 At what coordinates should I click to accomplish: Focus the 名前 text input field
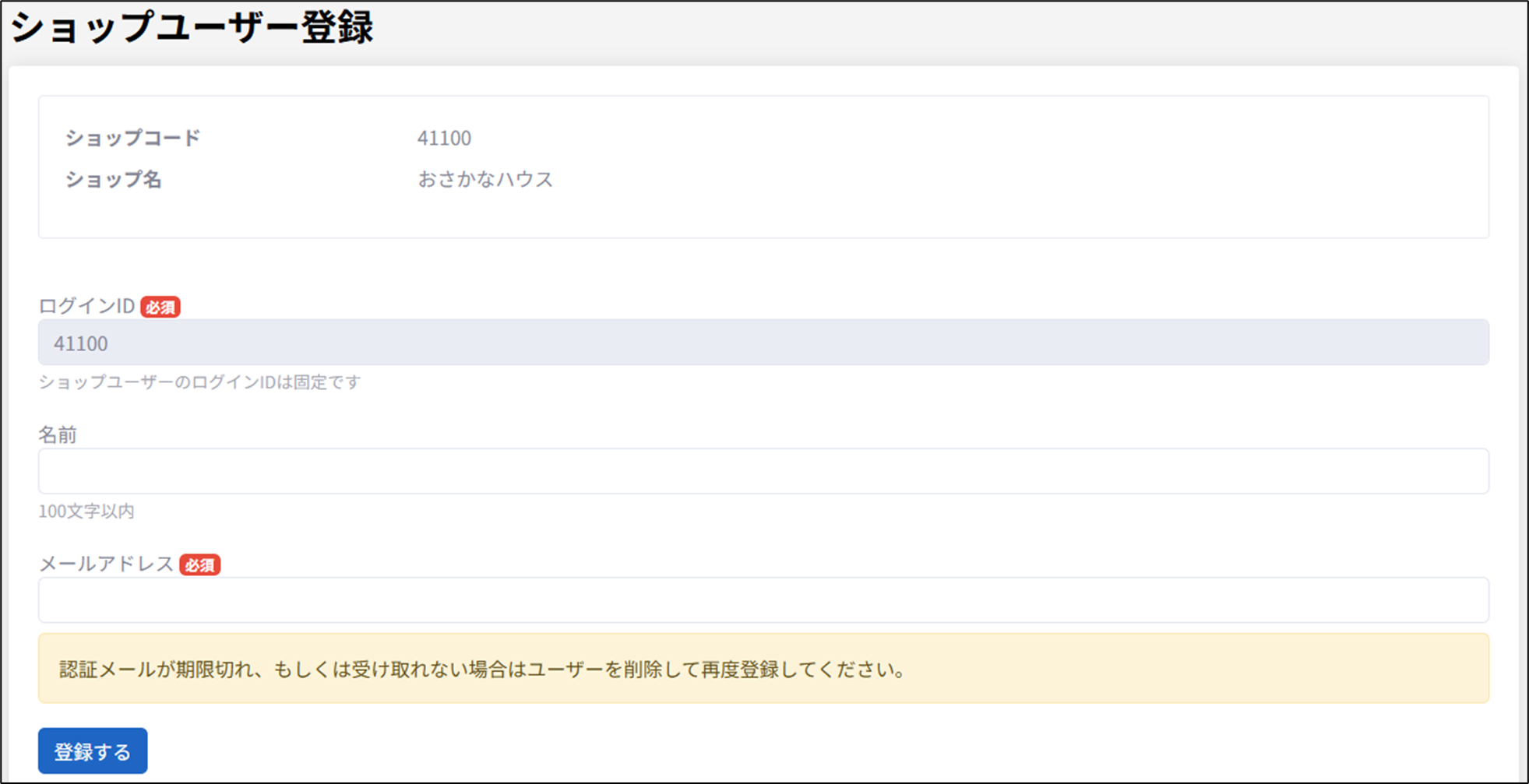[x=763, y=471]
